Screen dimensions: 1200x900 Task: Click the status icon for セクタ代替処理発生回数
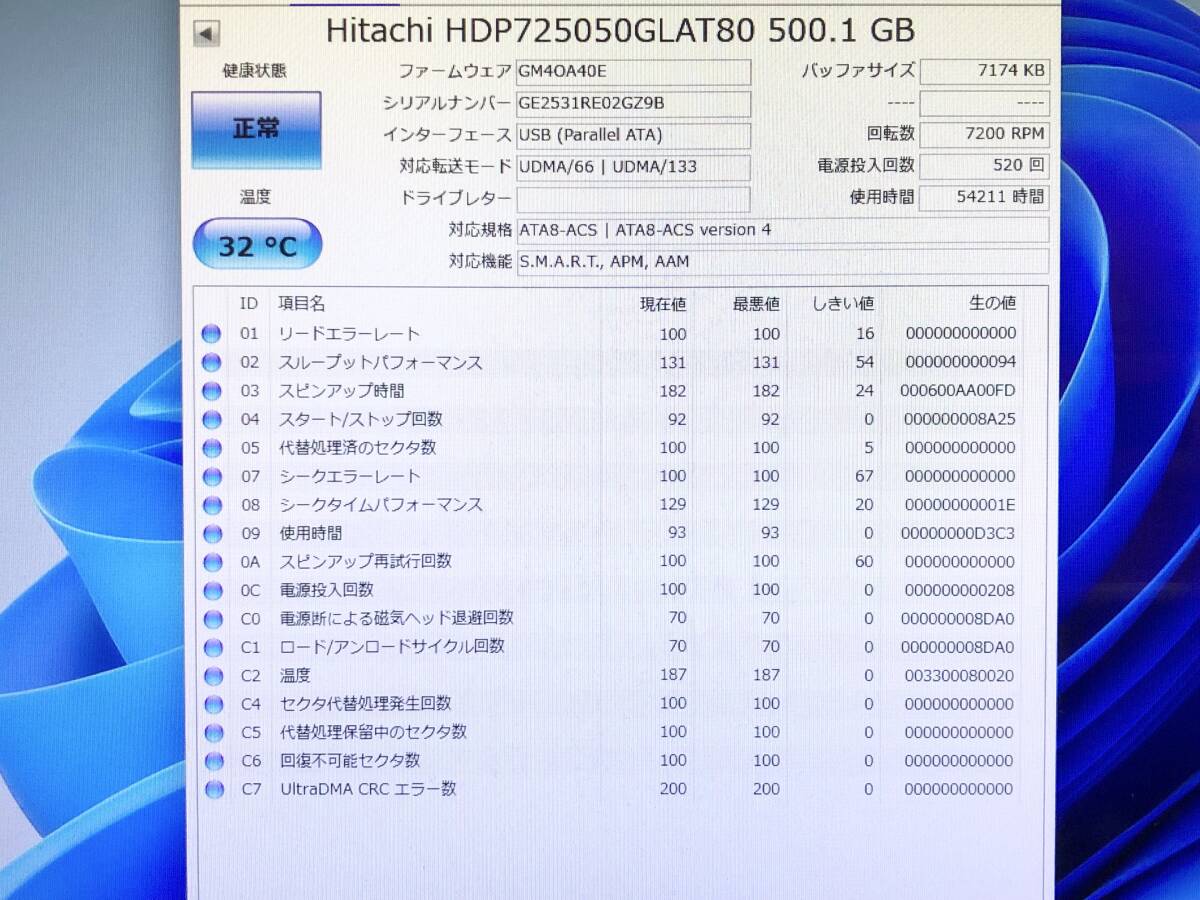pos(212,704)
